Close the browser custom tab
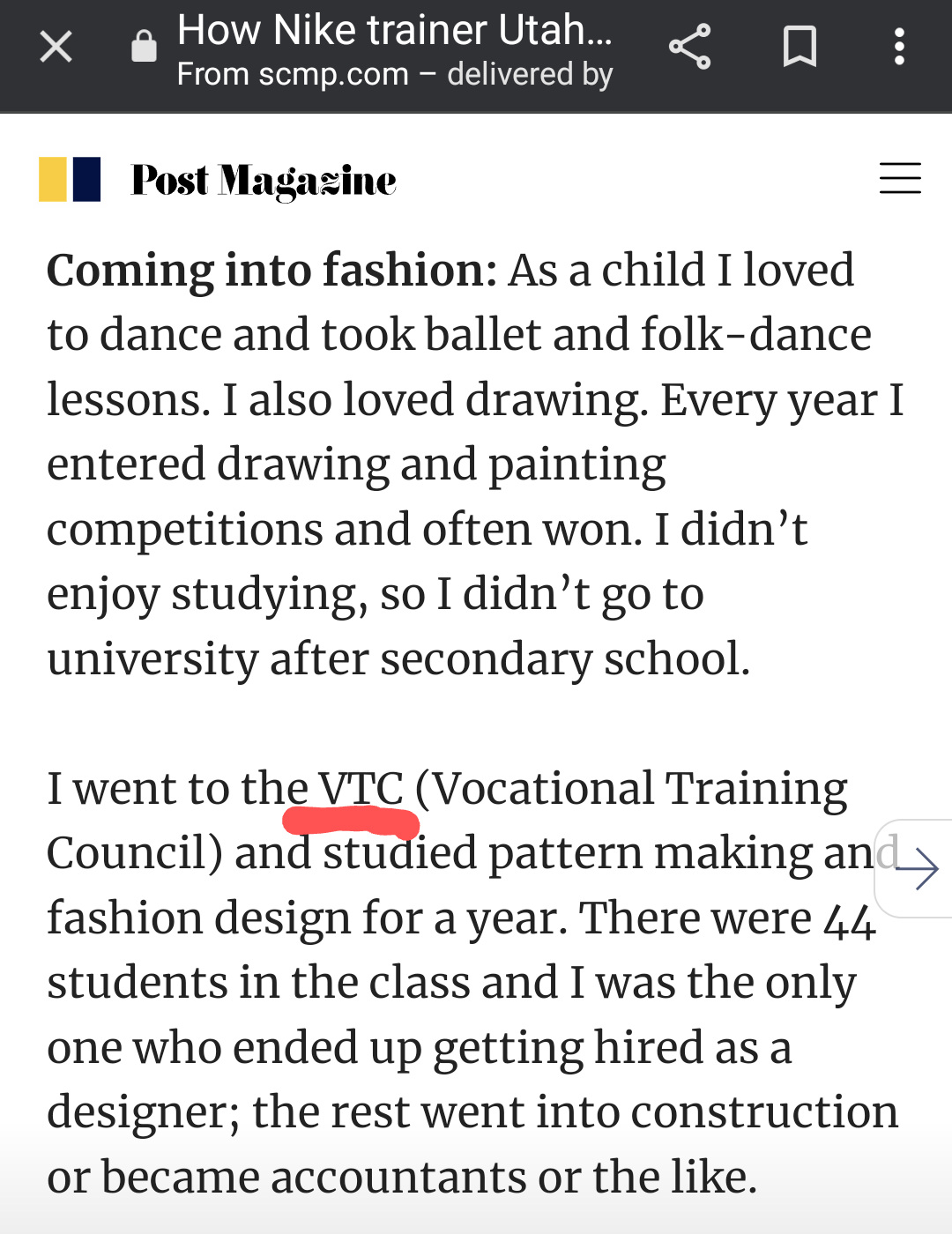952x1234 pixels. (x=56, y=47)
